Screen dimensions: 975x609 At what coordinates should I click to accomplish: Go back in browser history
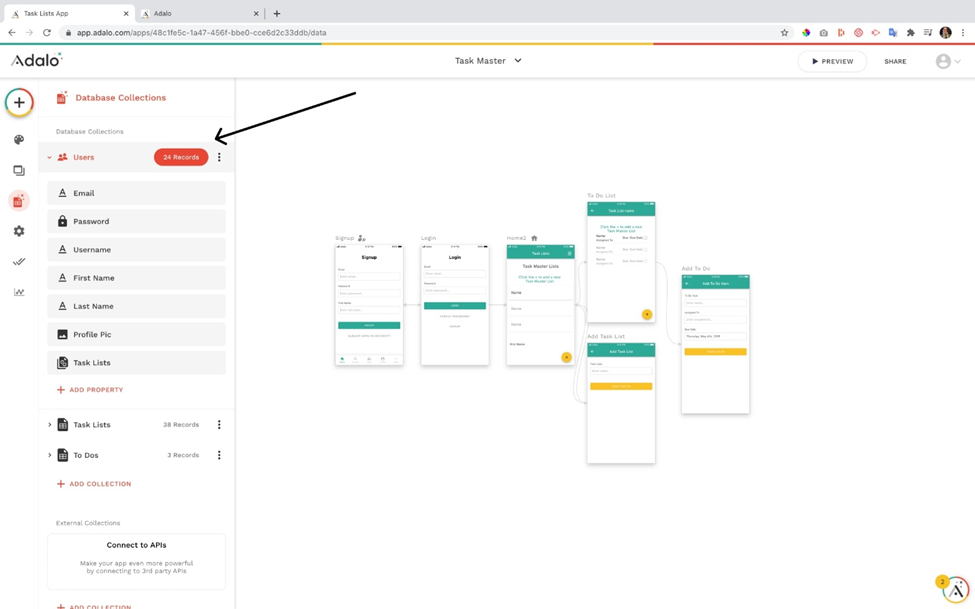pos(12,32)
